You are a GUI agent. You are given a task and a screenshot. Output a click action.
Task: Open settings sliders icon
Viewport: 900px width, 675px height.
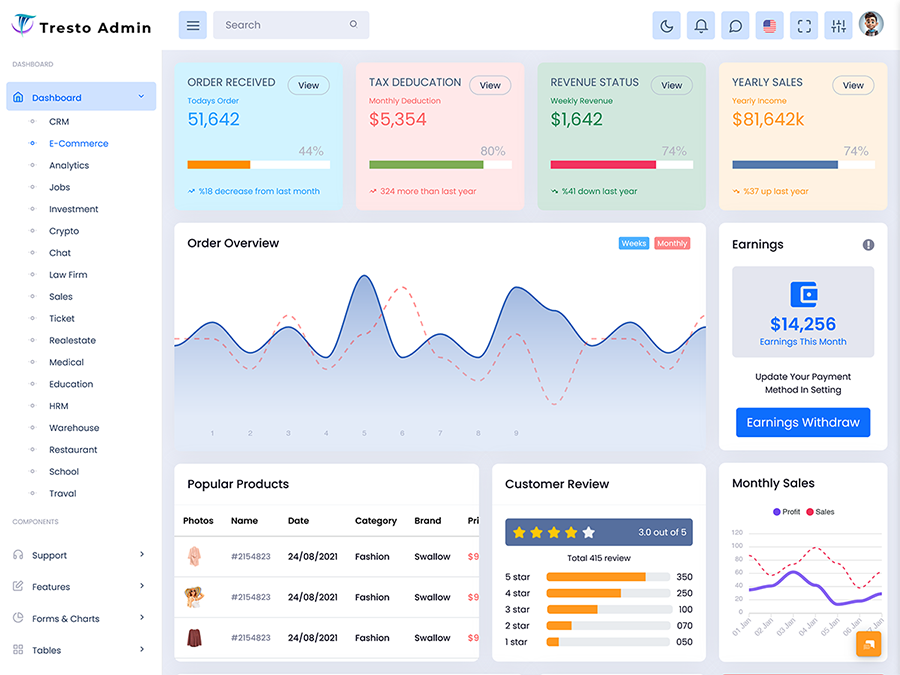[839, 26]
